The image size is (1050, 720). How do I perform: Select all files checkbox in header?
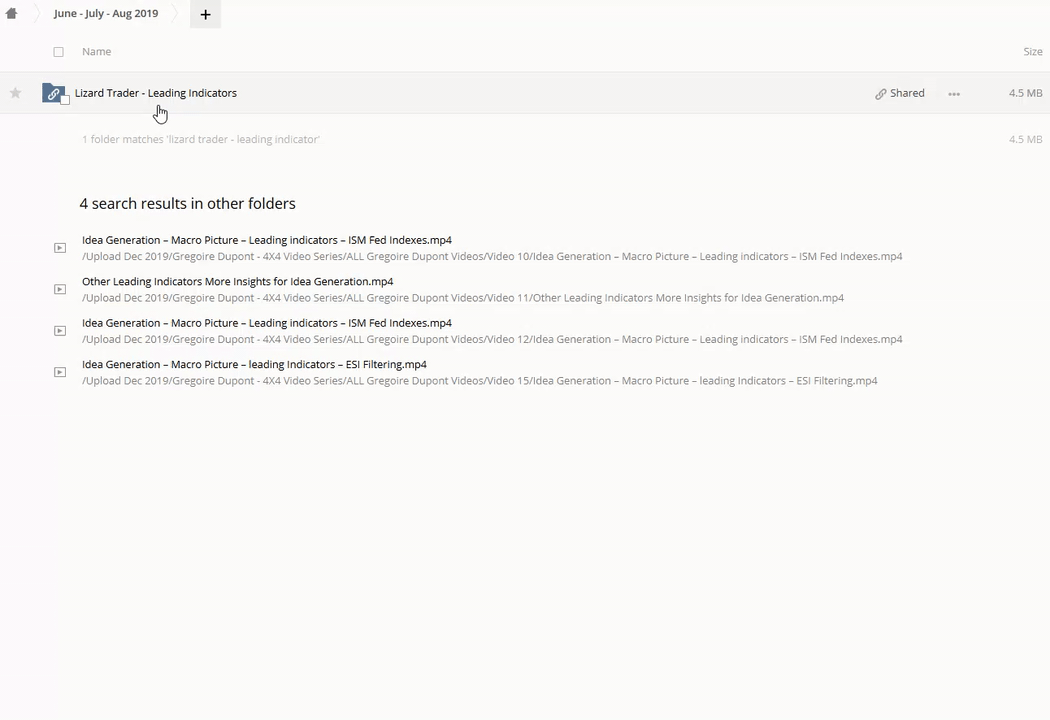pos(58,52)
